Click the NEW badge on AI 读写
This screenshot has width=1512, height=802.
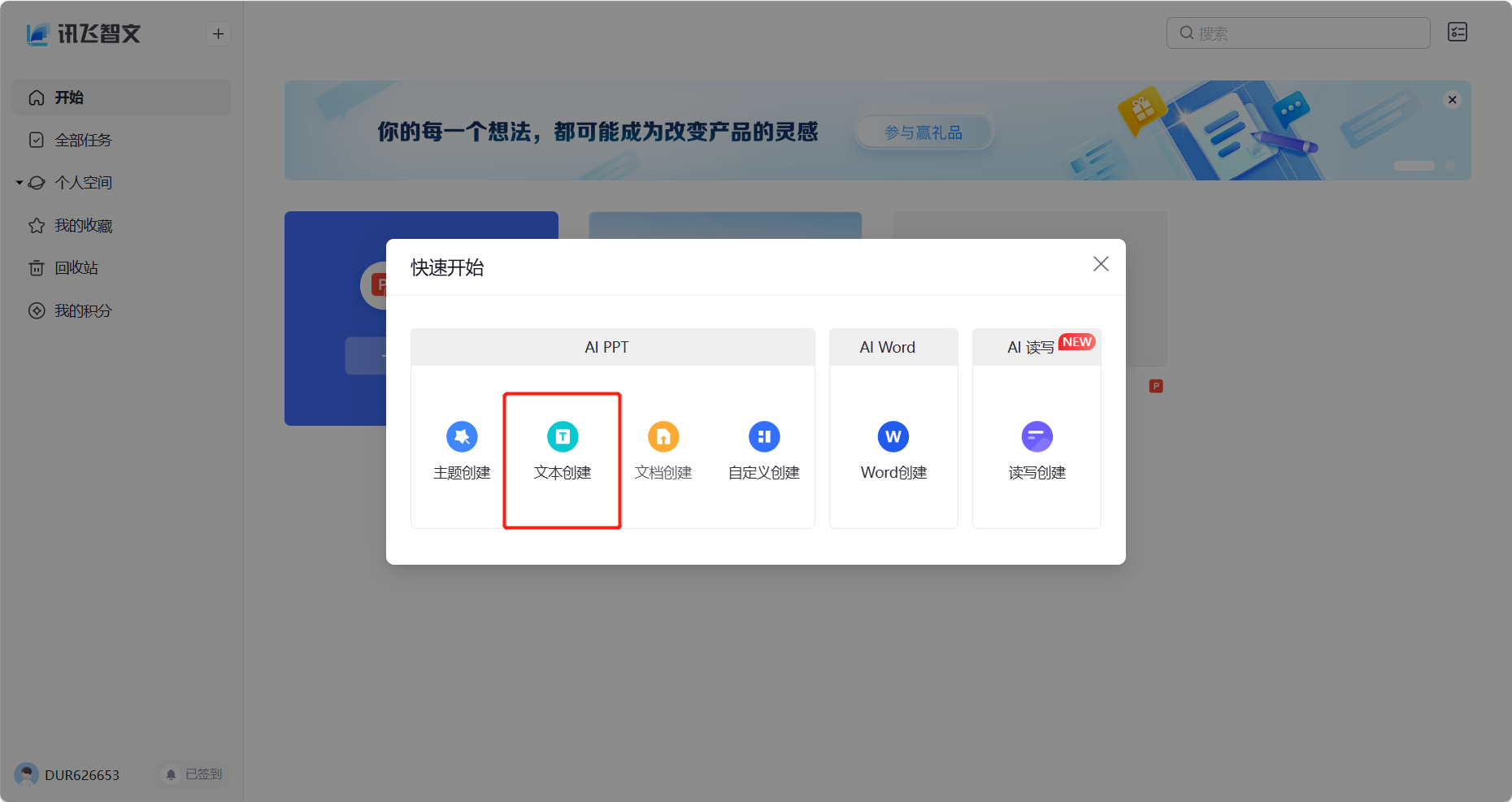pyautogui.click(x=1077, y=342)
